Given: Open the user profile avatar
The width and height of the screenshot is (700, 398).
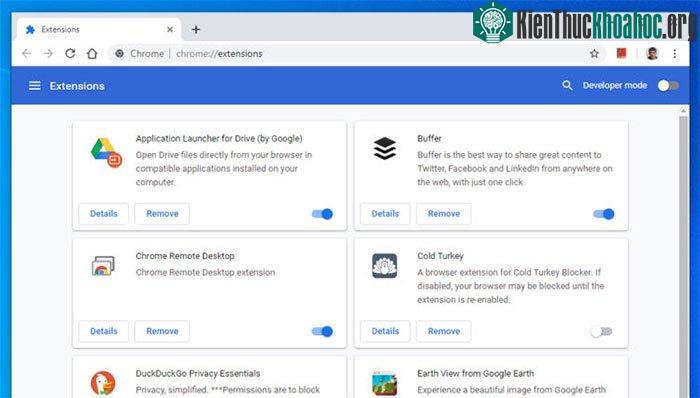Looking at the screenshot, I should click(652, 54).
